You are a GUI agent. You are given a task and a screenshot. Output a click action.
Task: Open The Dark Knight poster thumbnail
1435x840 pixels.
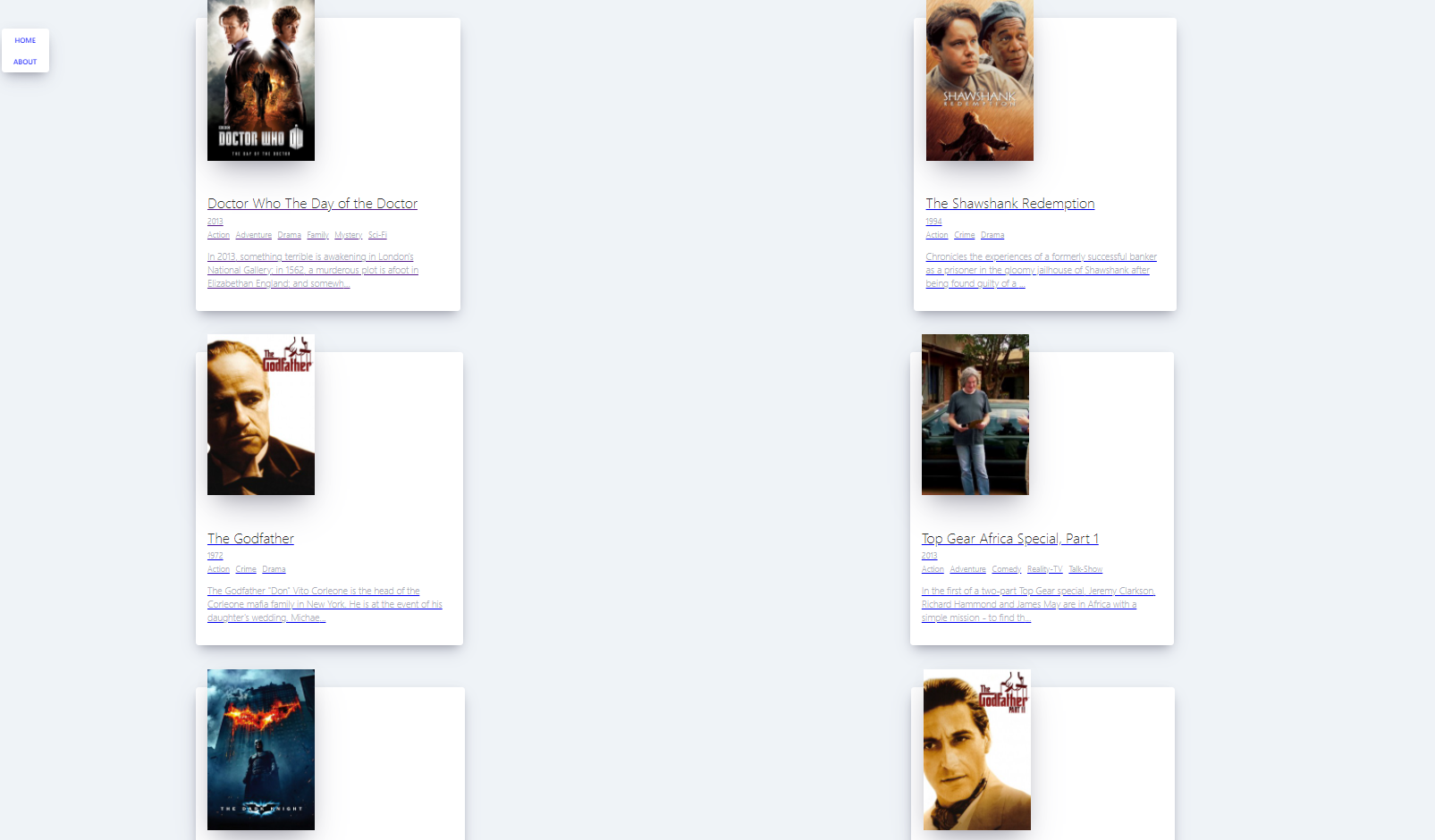click(x=261, y=750)
